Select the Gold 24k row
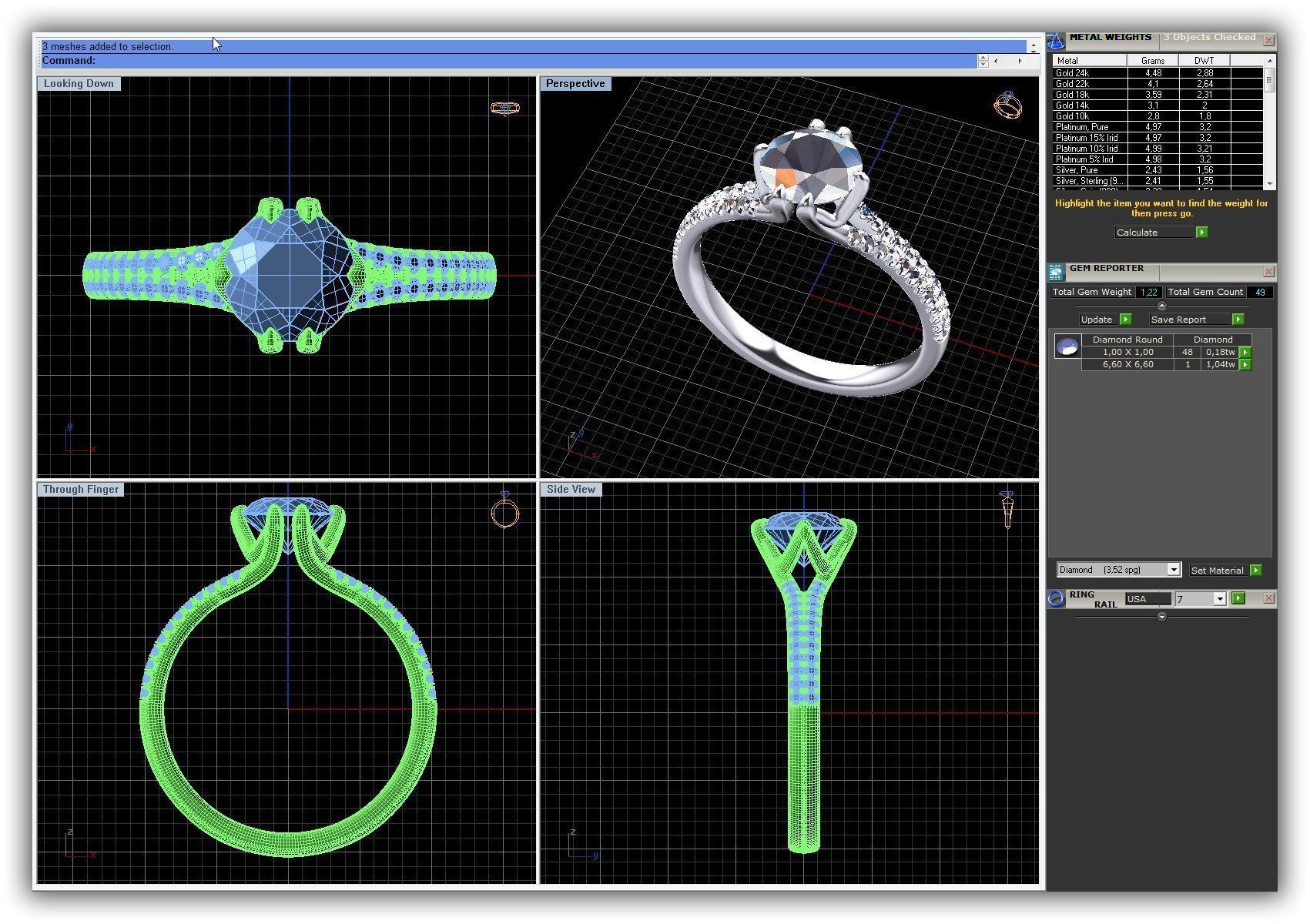The width and height of the screenshot is (1310, 924). point(1158,73)
